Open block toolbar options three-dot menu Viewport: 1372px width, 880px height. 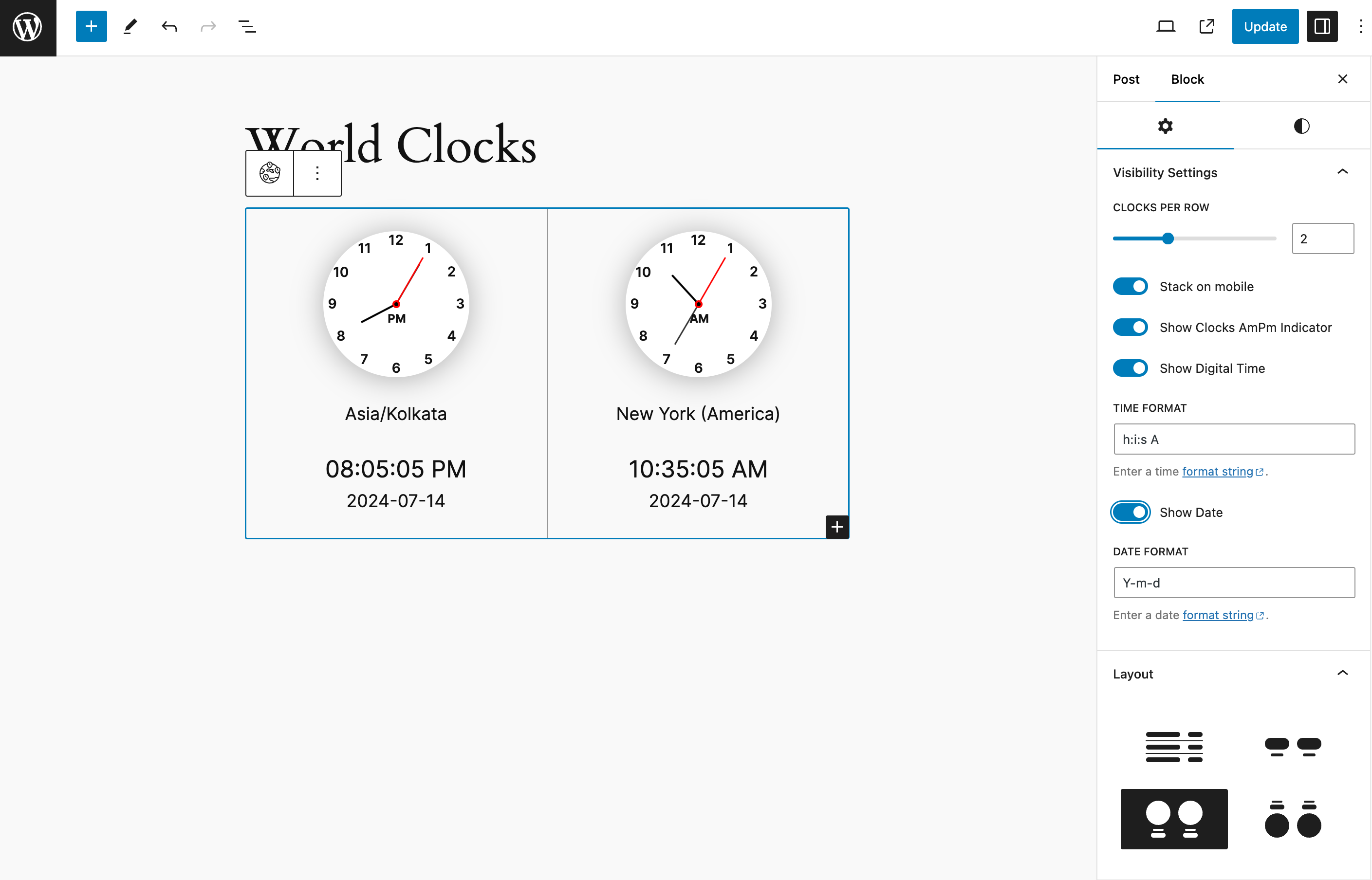point(317,173)
